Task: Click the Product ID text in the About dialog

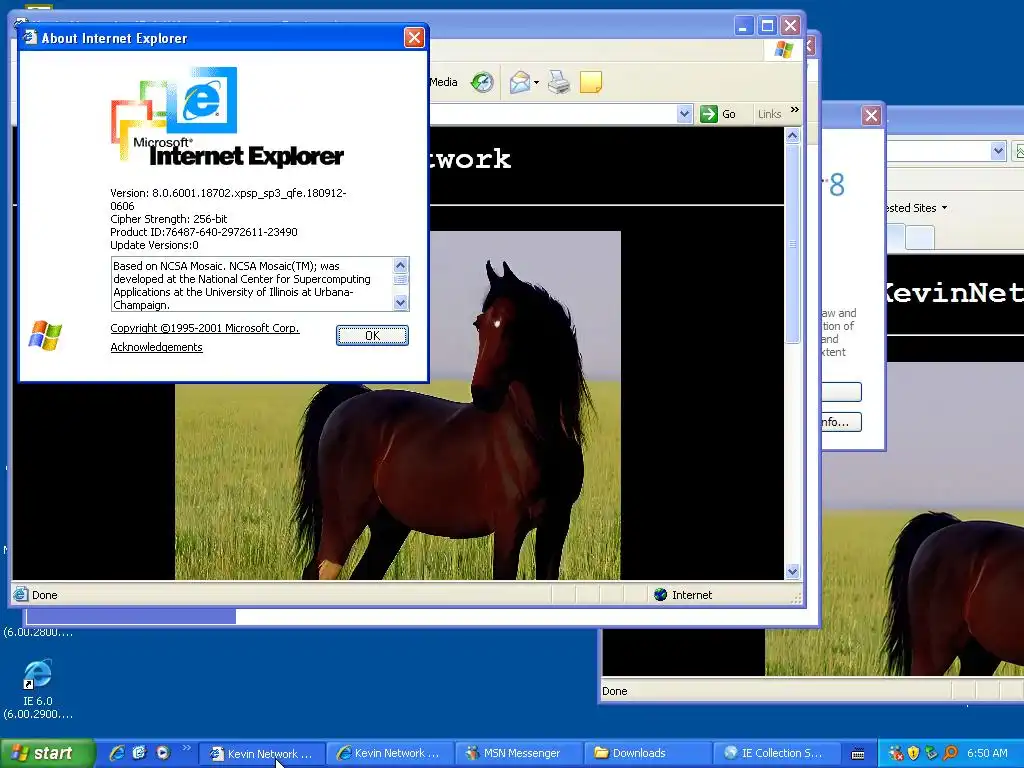Action: 204,232
